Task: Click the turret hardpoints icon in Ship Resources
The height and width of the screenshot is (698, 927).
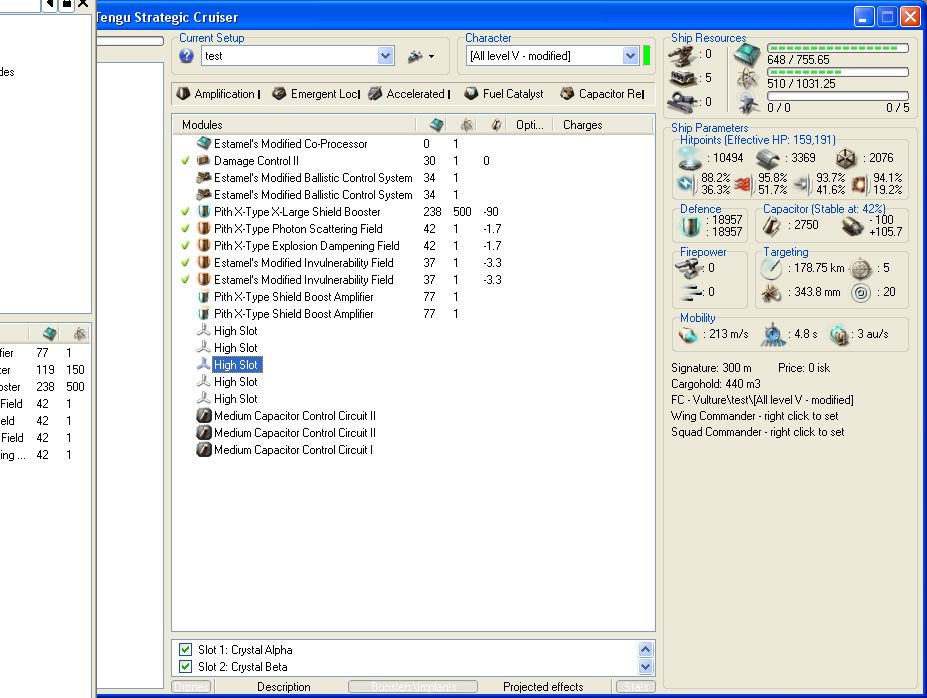Action: pyautogui.click(x=682, y=55)
